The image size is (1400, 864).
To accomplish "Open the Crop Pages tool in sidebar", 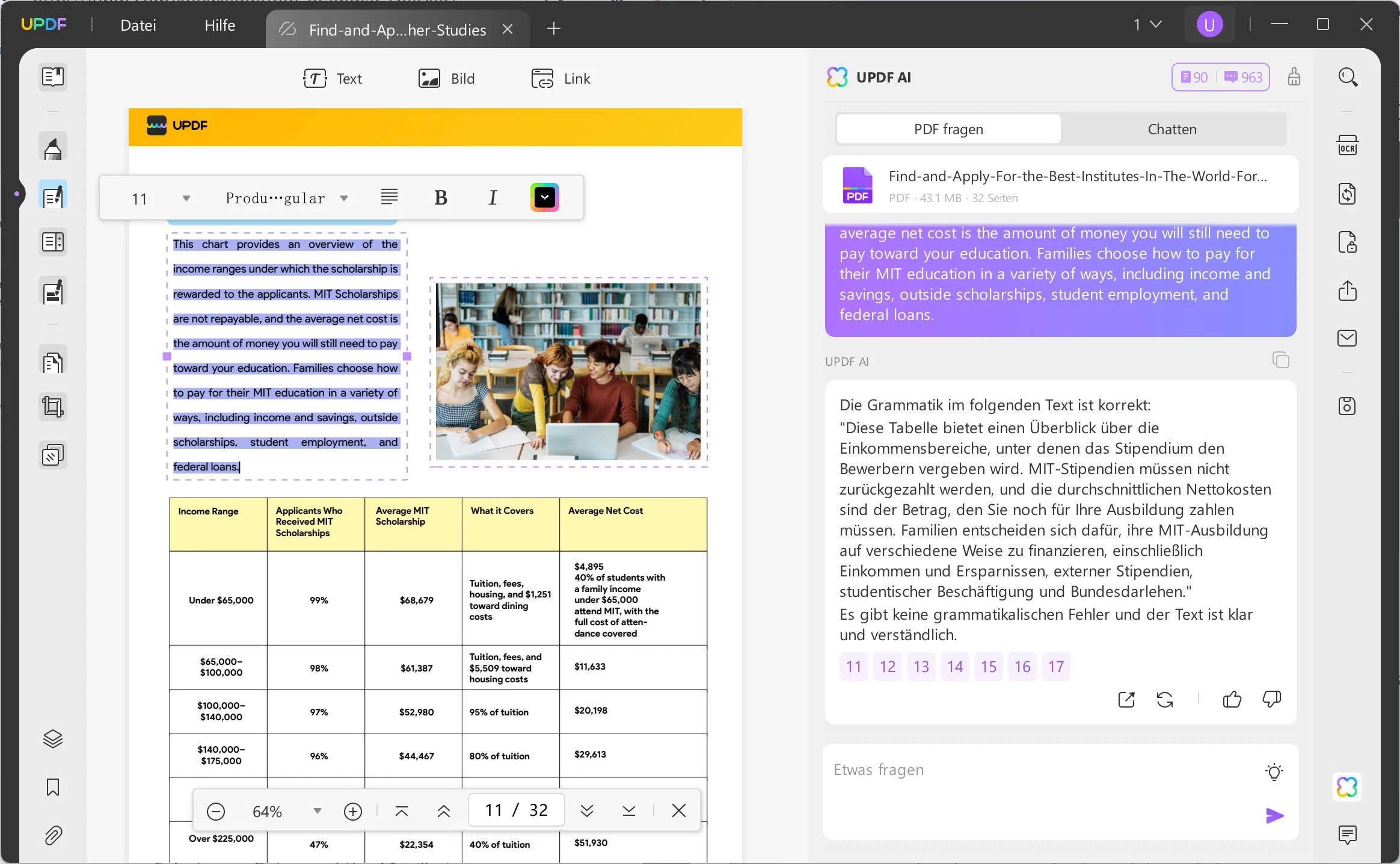I will pyautogui.click(x=53, y=407).
